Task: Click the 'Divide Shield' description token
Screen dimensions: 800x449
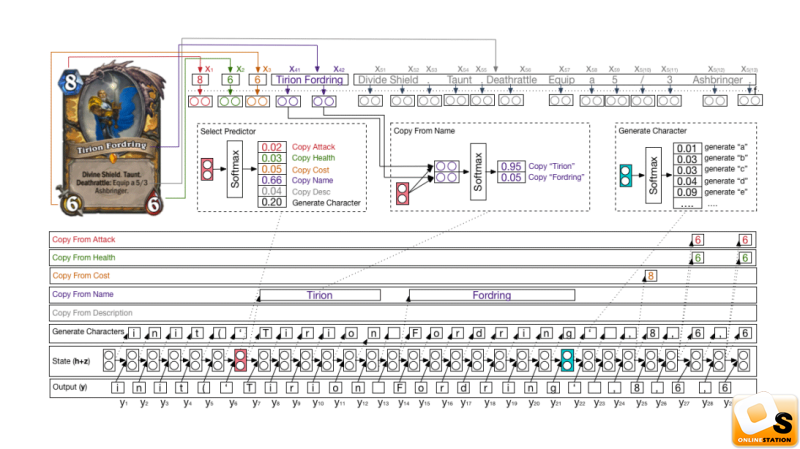Action: click(x=388, y=80)
